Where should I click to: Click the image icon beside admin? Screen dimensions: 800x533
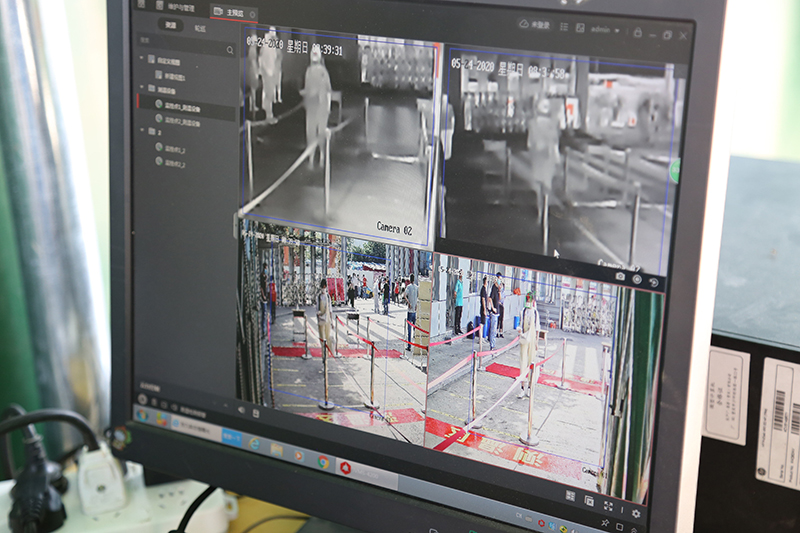coord(580,28)
